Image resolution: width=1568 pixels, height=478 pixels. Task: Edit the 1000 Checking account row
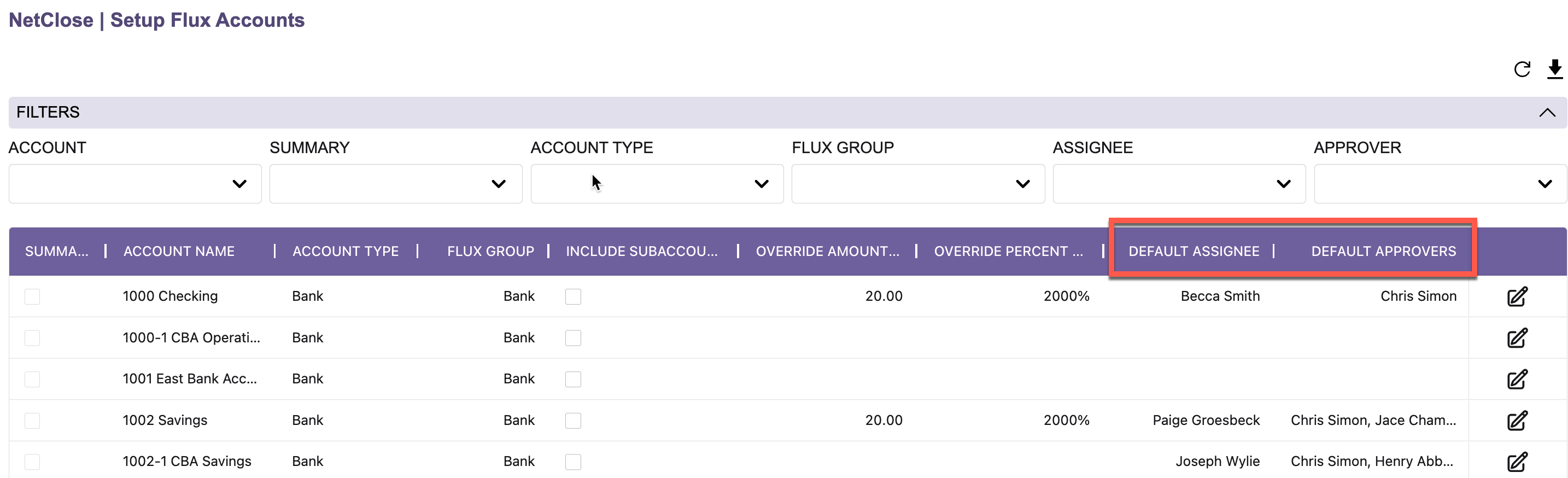pyautogui.click(x=1516, y=296)
